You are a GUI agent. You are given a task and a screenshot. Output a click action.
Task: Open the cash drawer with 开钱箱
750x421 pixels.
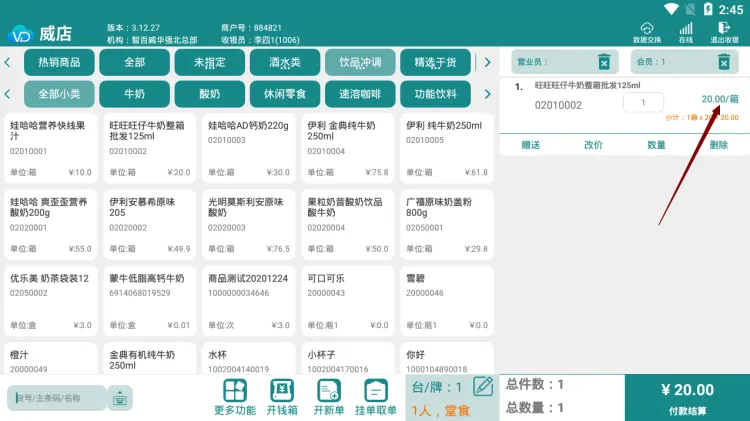point(282,396)
